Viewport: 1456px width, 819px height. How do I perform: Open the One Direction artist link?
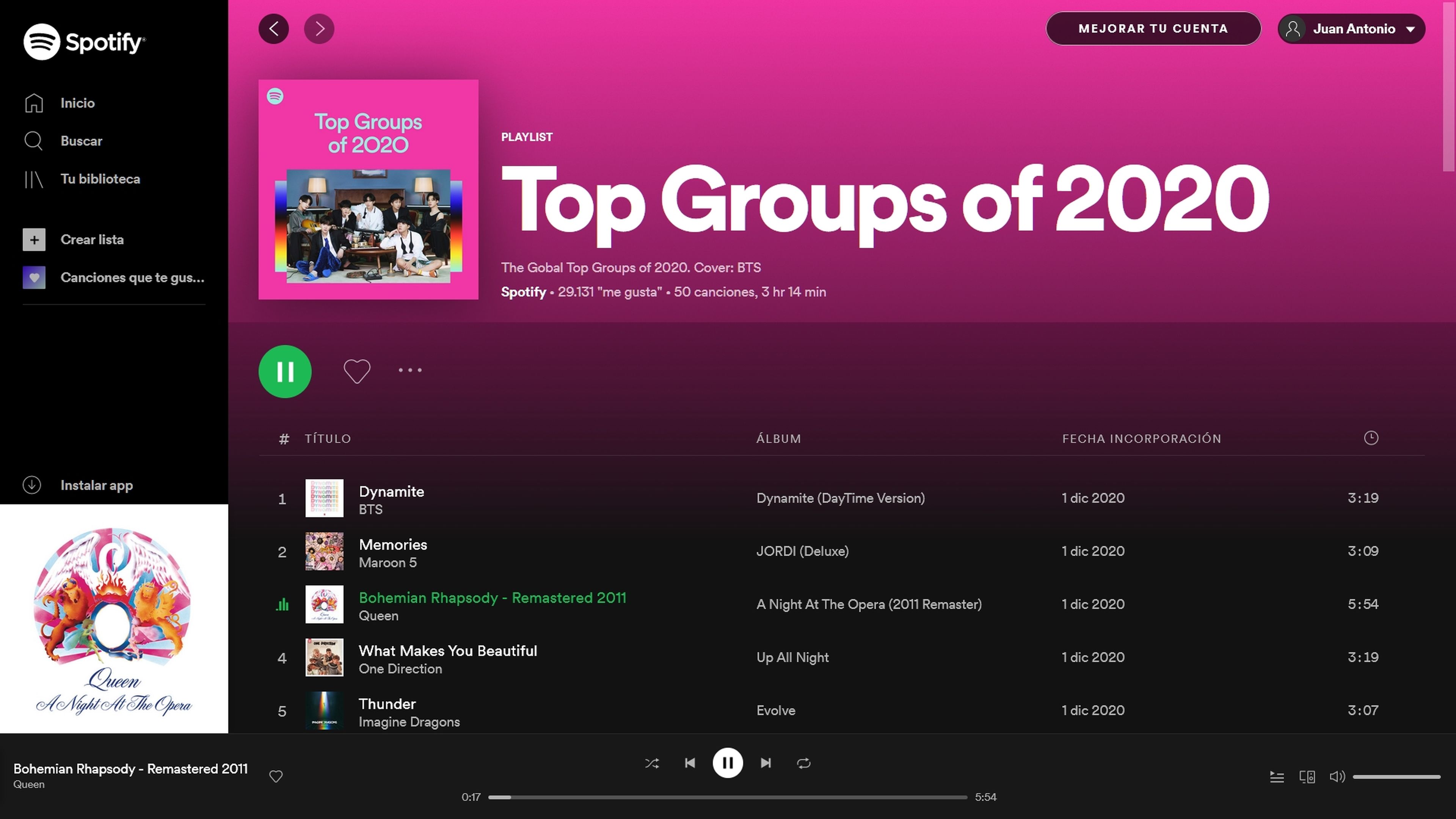pos(400,668)
